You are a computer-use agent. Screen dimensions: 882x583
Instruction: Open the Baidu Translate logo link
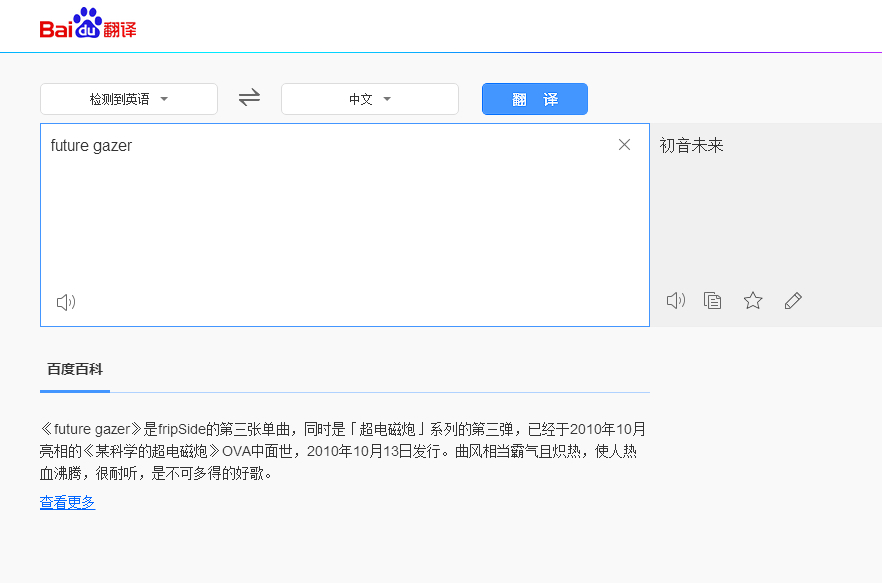click(88, 23)
